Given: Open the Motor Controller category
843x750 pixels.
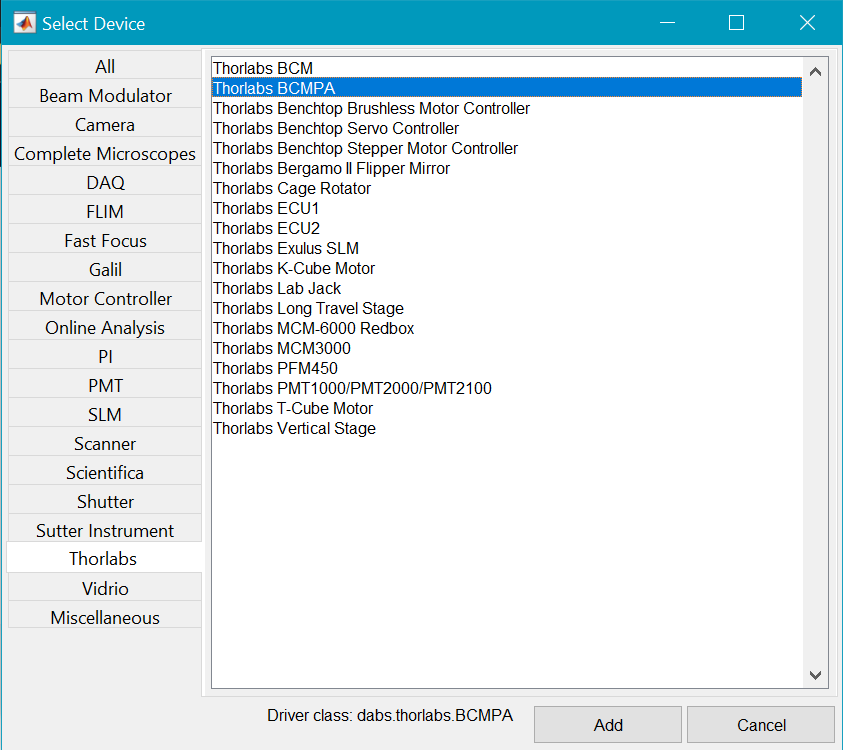Looking at the screenshot, I should (105, 299).
